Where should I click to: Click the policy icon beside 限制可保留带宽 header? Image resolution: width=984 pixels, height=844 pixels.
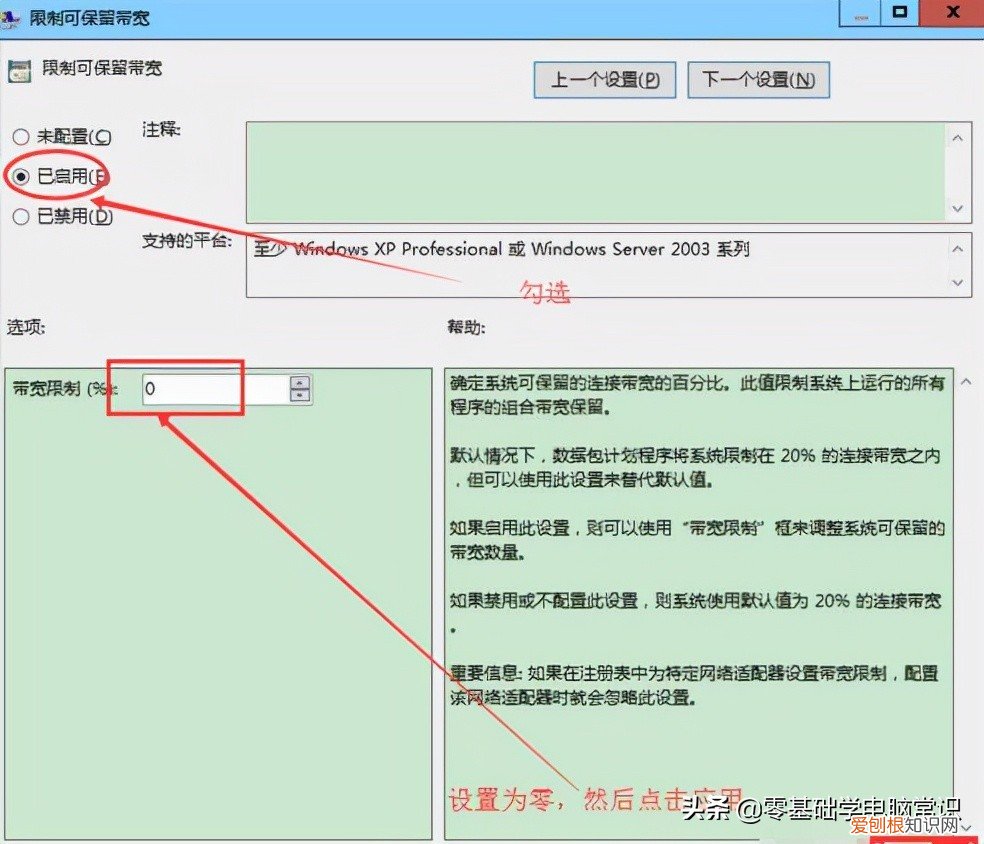(x=23, y=68)
